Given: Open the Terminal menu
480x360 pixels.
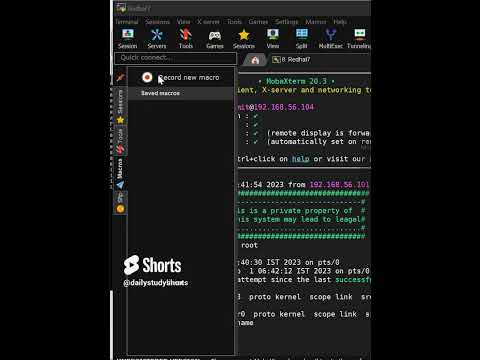Looking at the screenshot, I should tap(127, 22).
